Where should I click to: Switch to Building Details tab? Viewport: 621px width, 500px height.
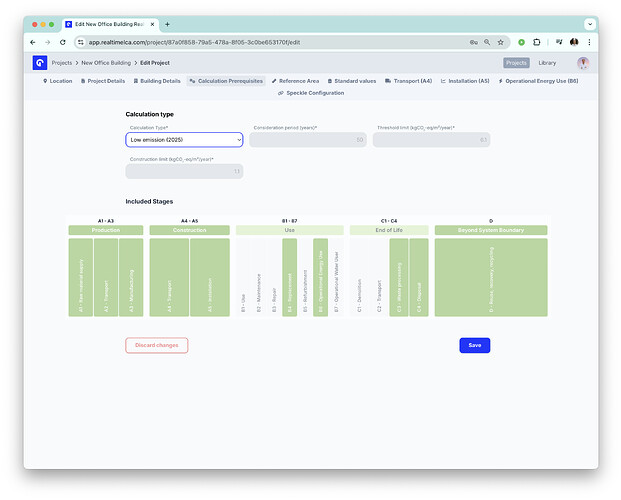157,81
